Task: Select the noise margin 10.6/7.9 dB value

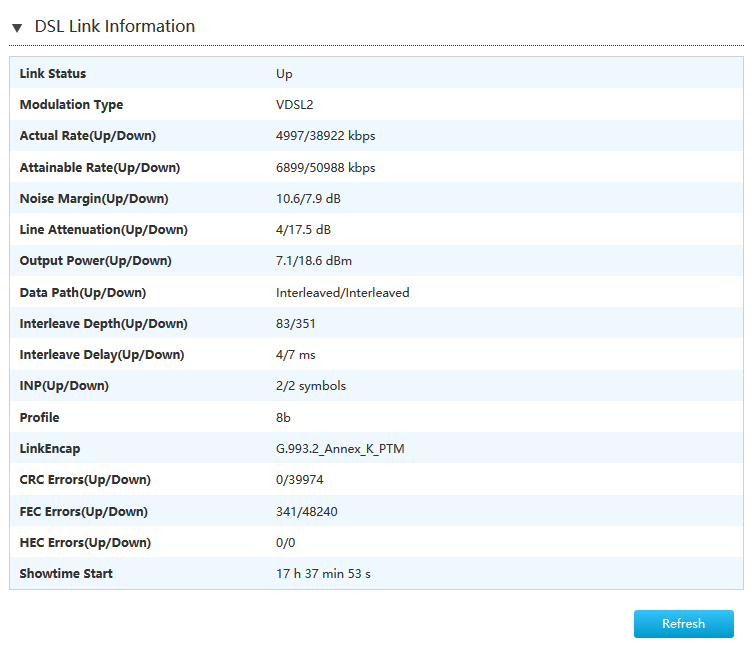Action: (308, 199)
